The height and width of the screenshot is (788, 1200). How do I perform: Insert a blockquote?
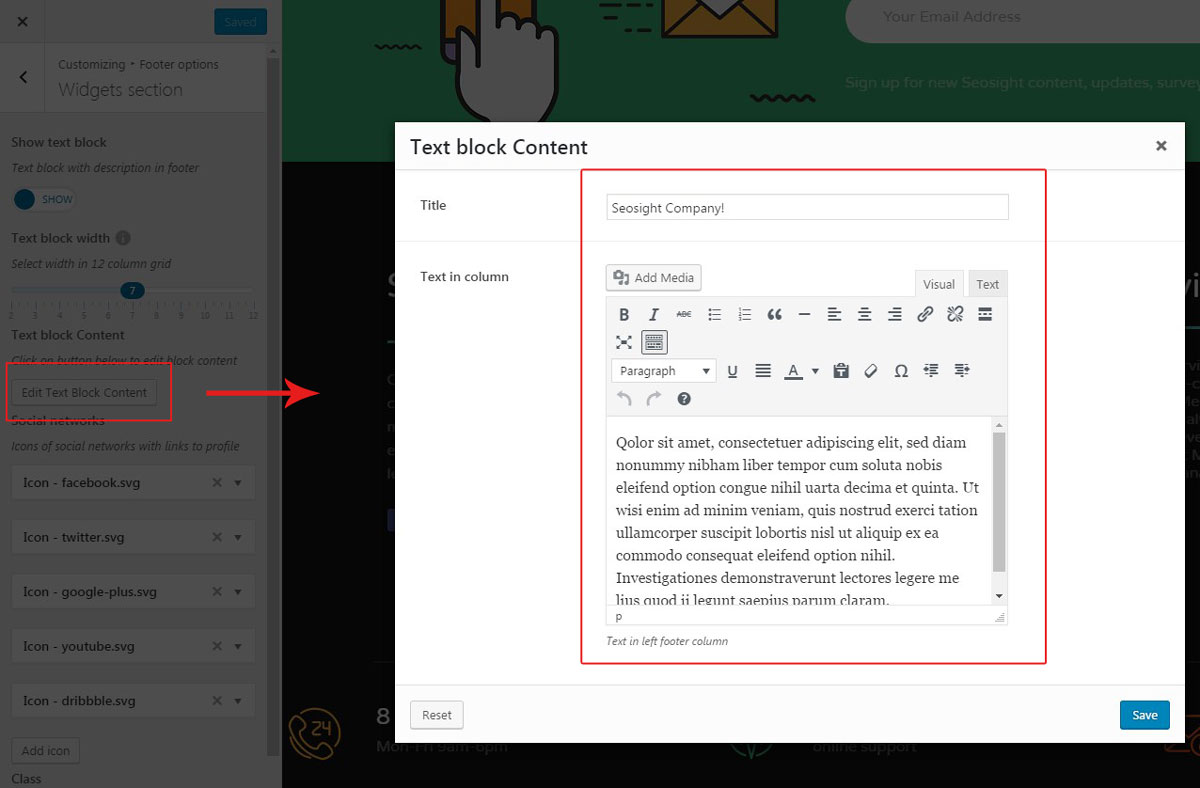pyautogui.click(x=774, y=314)
